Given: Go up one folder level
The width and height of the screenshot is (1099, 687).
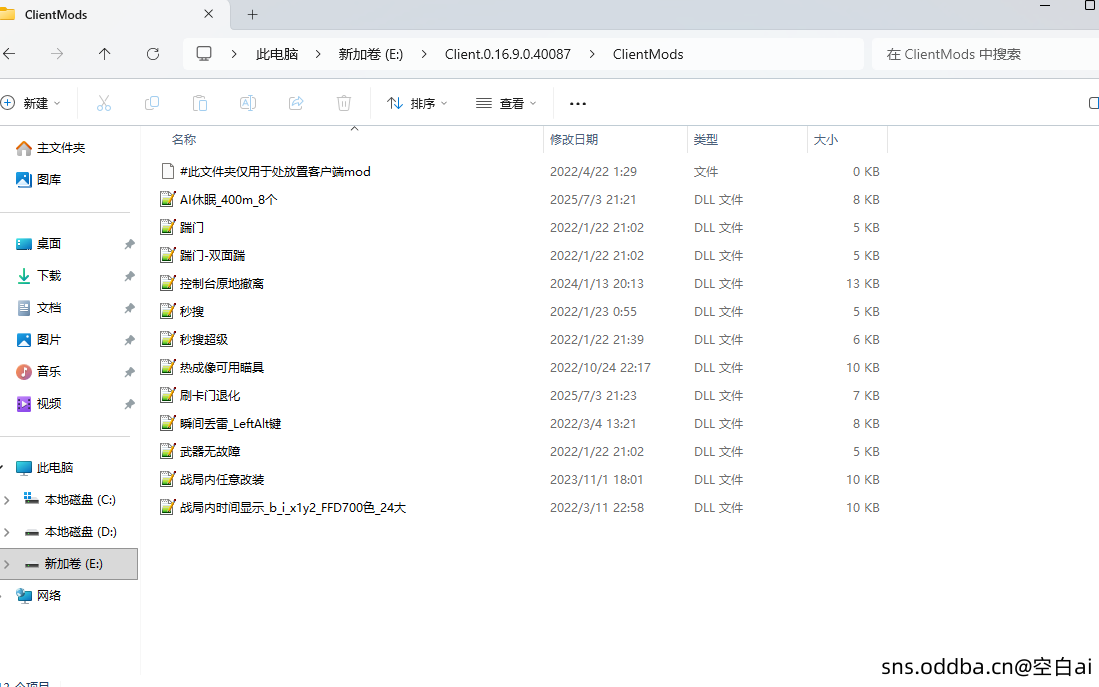Looking at the screenshot, I should coord(105,54).
